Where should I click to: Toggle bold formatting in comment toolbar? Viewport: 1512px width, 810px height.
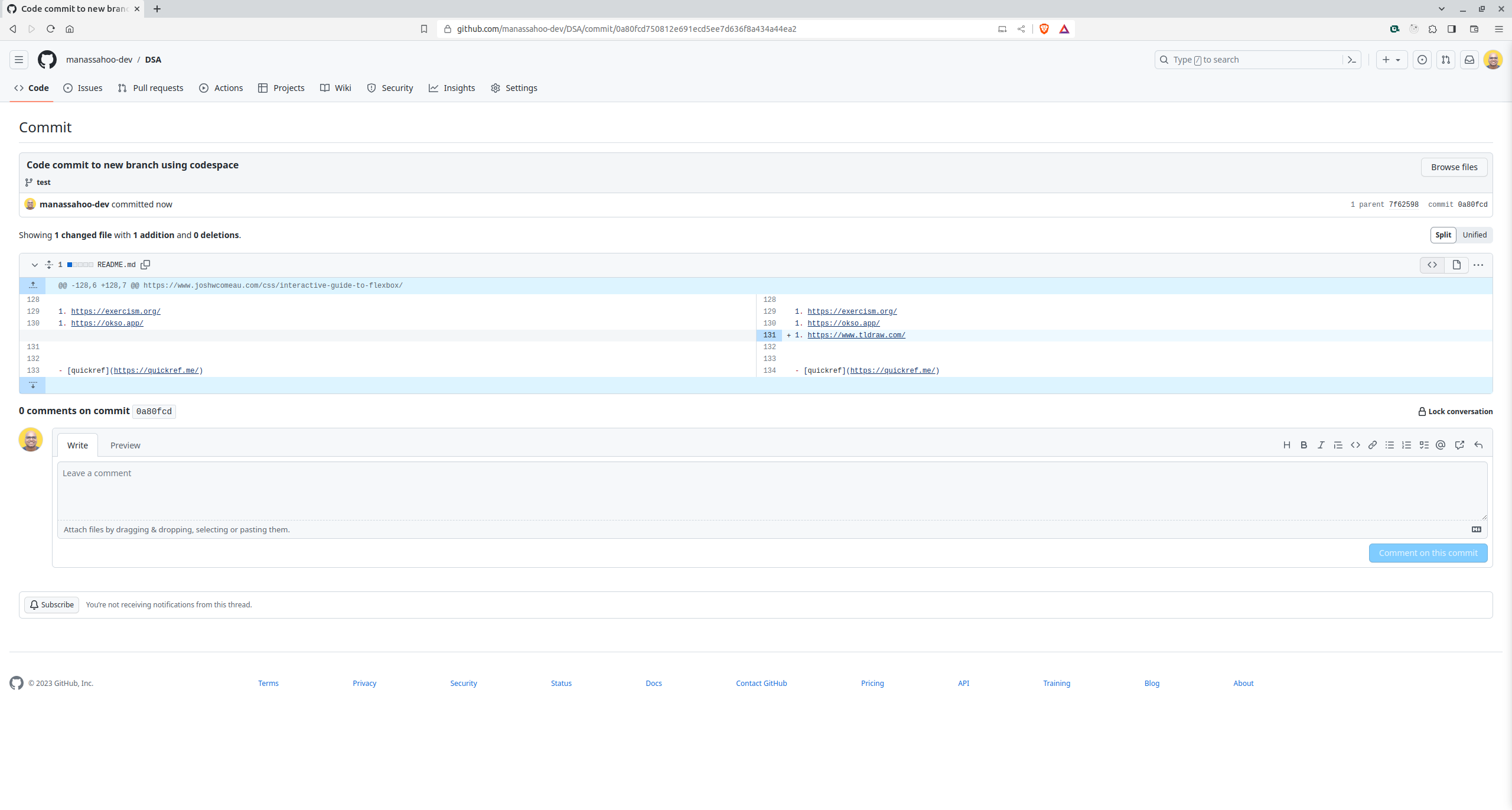click(1304, 445)
